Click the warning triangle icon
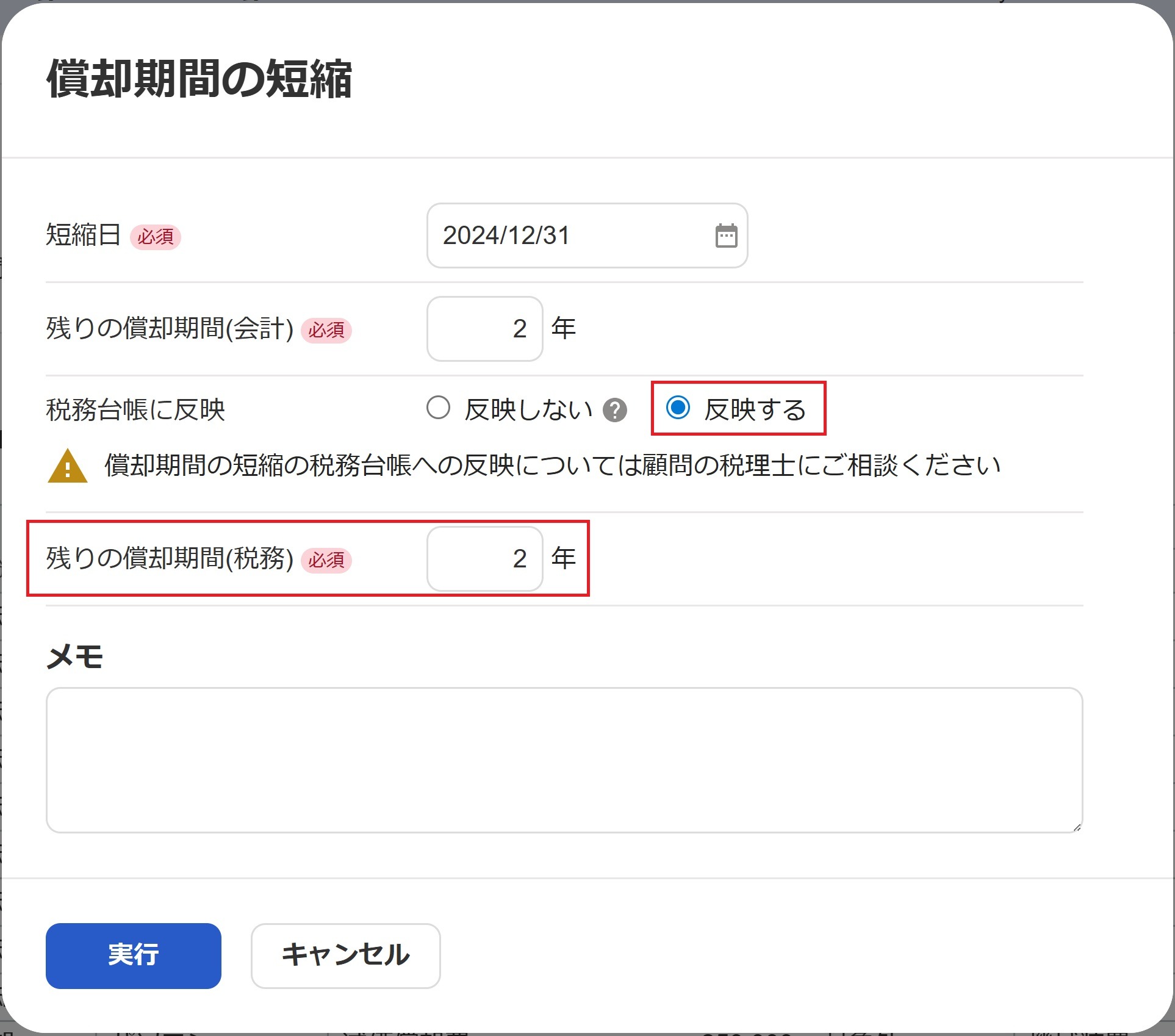The width and height of the screenshot is (1175, 1036). coord(68,466)
